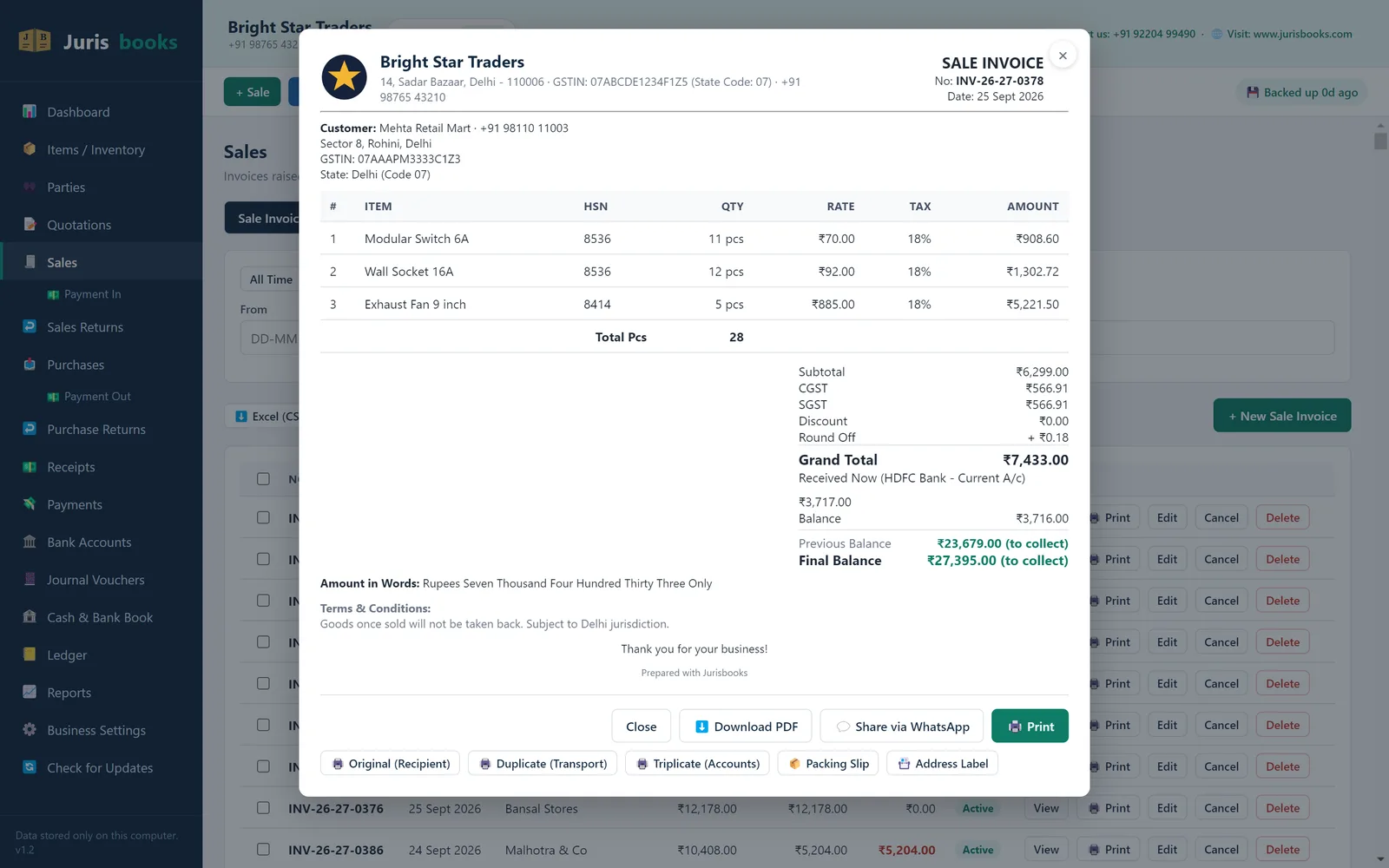
Task: Click the Business Settings gear icon
Action: [30, 730]
